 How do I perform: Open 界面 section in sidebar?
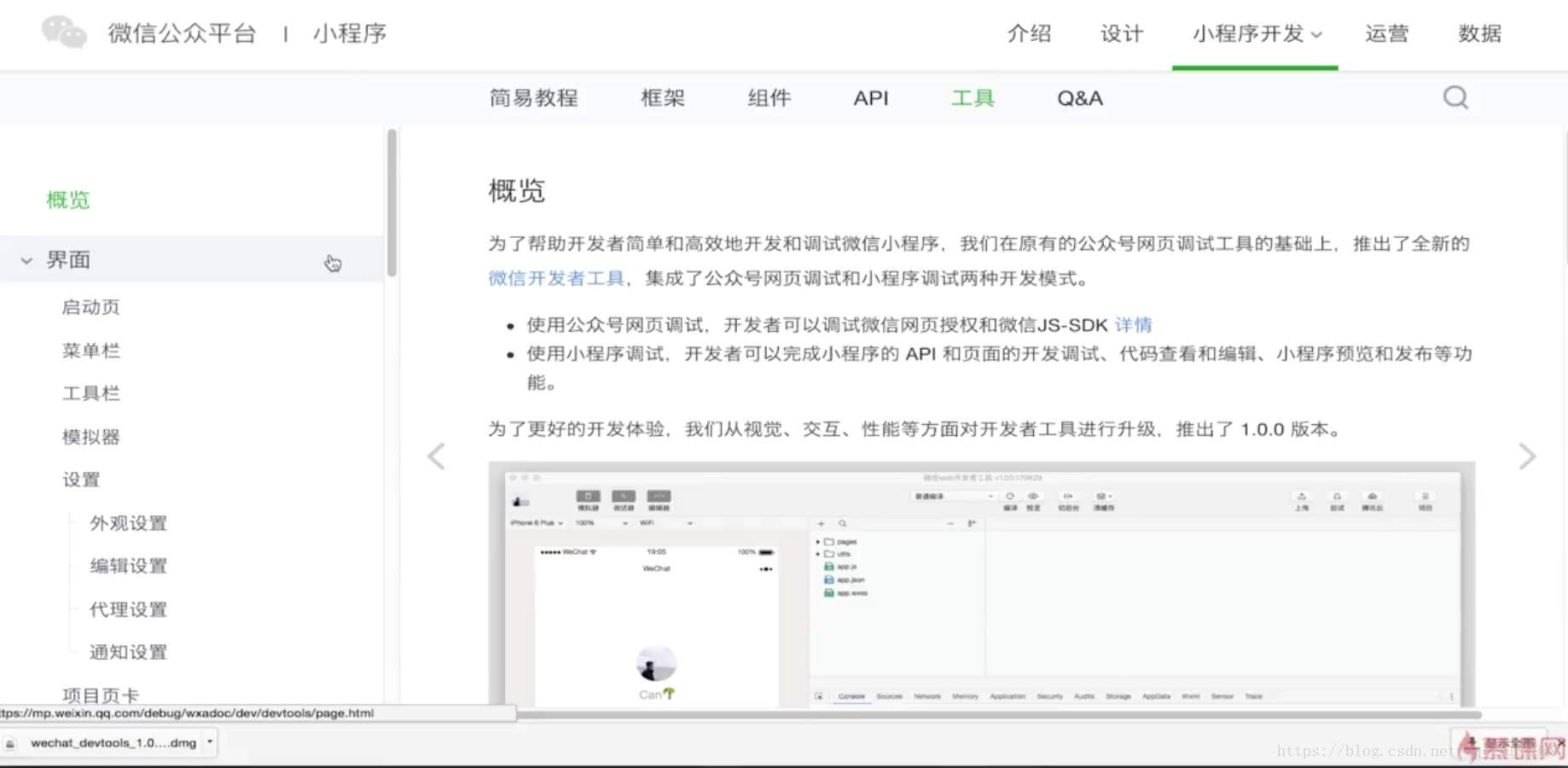click(192, 259)
